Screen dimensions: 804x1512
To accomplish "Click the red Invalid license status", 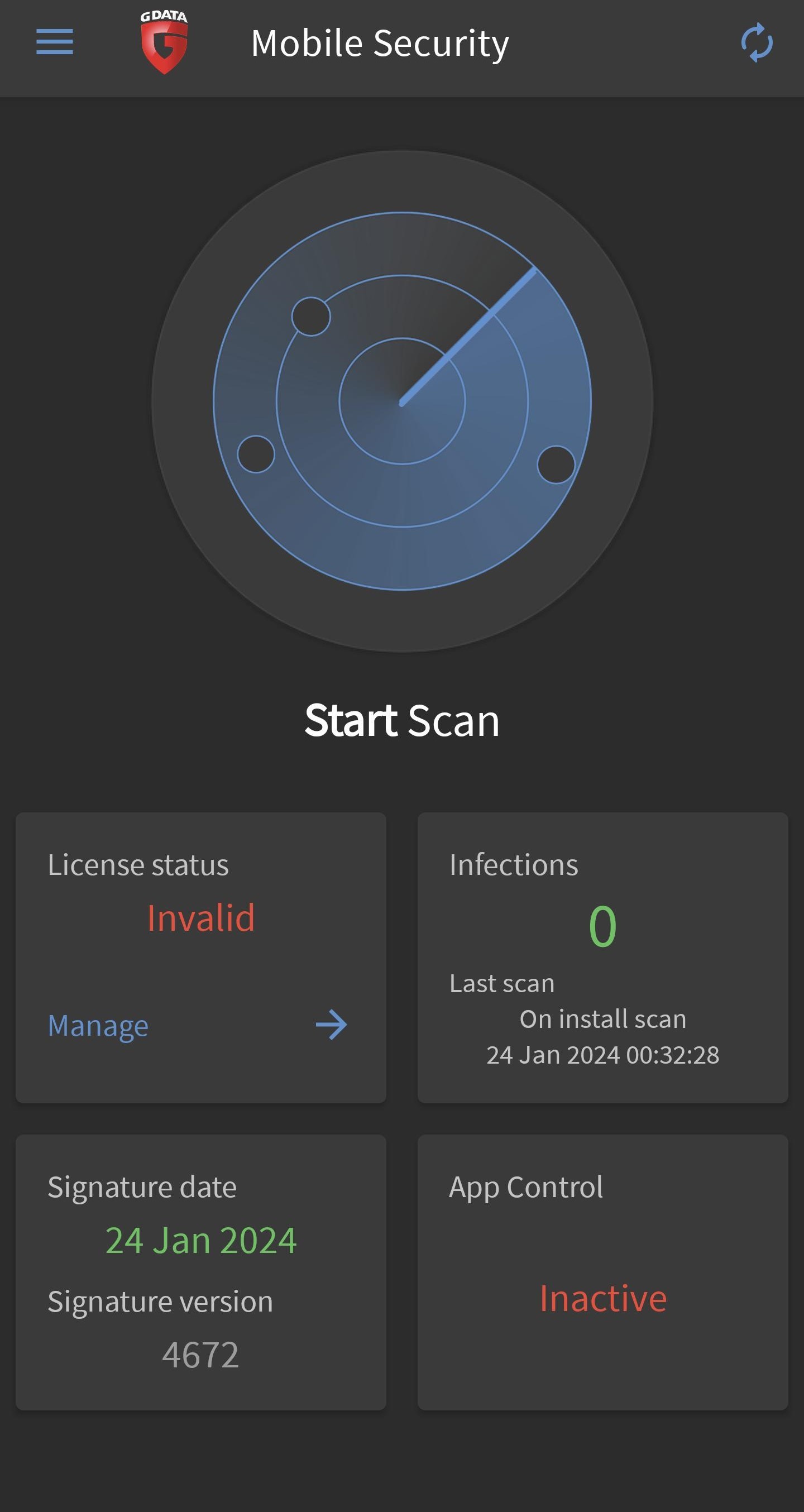I will tap(200, 917).
